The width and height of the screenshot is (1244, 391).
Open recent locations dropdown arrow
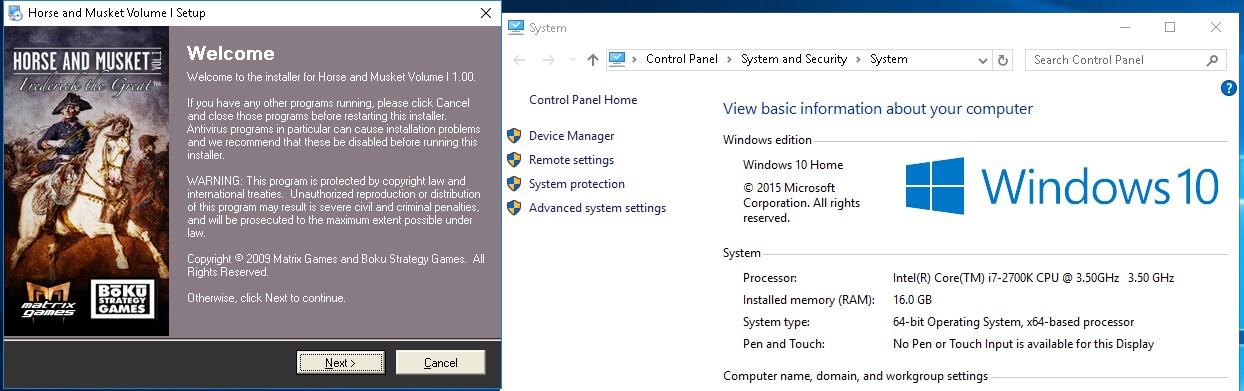[x=572, y=60]
